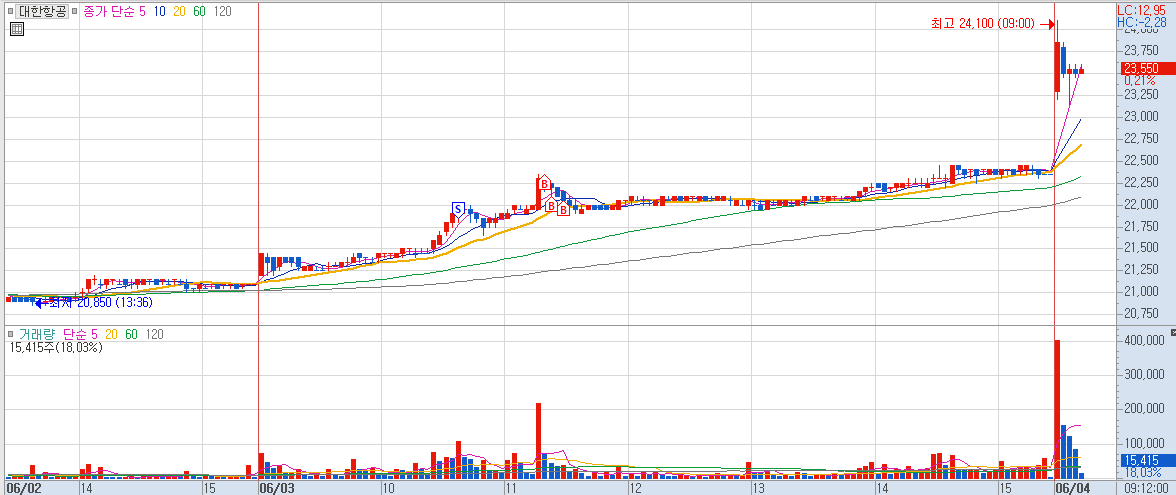Viewport: 1176px width, 495px height.
Task: Select the orange 20 price moving average label
Action: click(181, 11)
